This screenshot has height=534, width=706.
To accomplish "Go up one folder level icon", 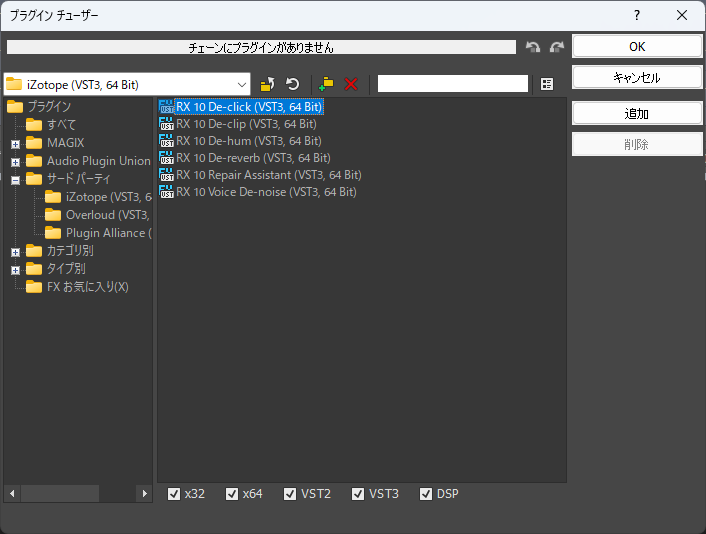I will click(267, 84).
